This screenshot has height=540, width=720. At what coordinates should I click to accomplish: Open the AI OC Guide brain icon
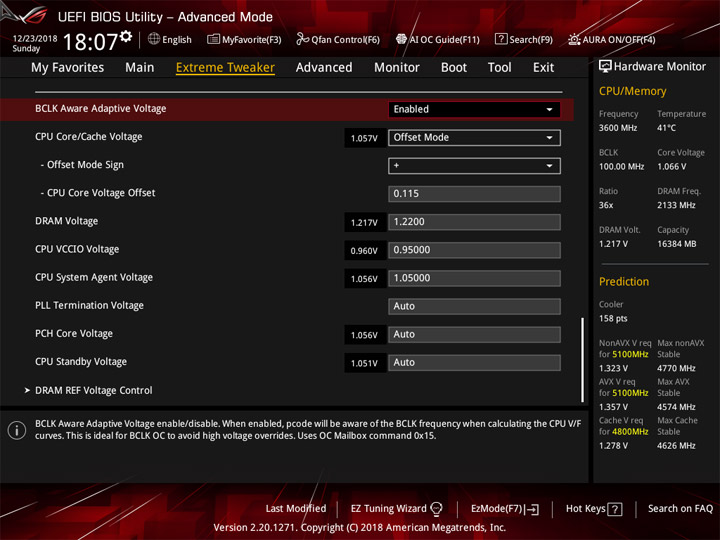[401, 39]
